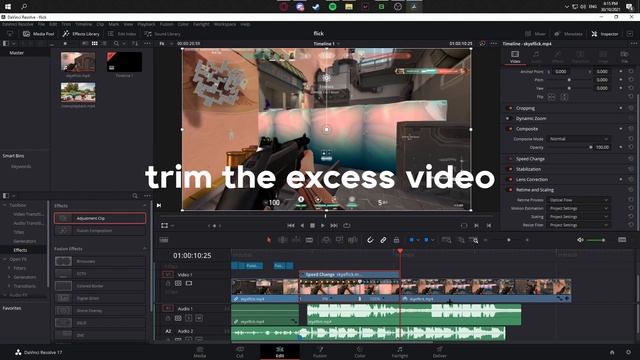Reset the Opacity parameter
Screen dimensions: 640x360
click(x=631, y=147)
